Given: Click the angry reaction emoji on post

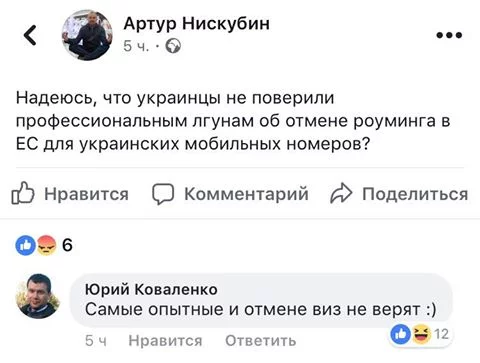Looking at the screenshot, I should tap(46, 246).
